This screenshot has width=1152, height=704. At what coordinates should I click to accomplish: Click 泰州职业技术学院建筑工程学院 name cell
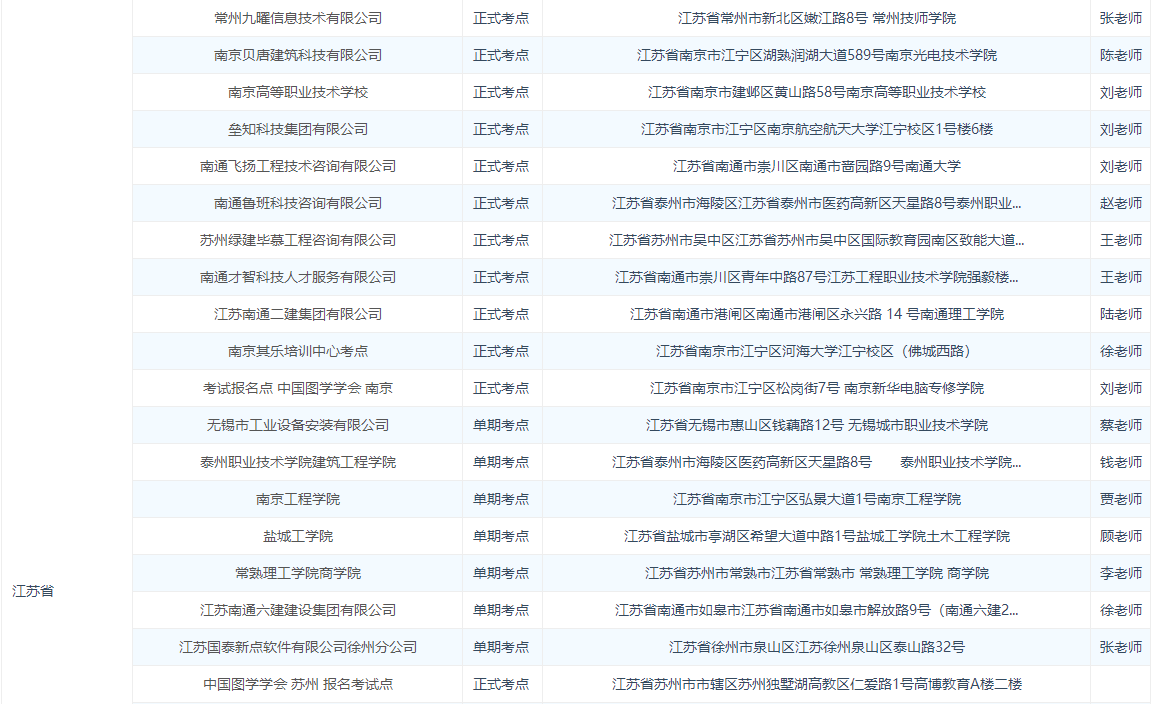point(297,462)
